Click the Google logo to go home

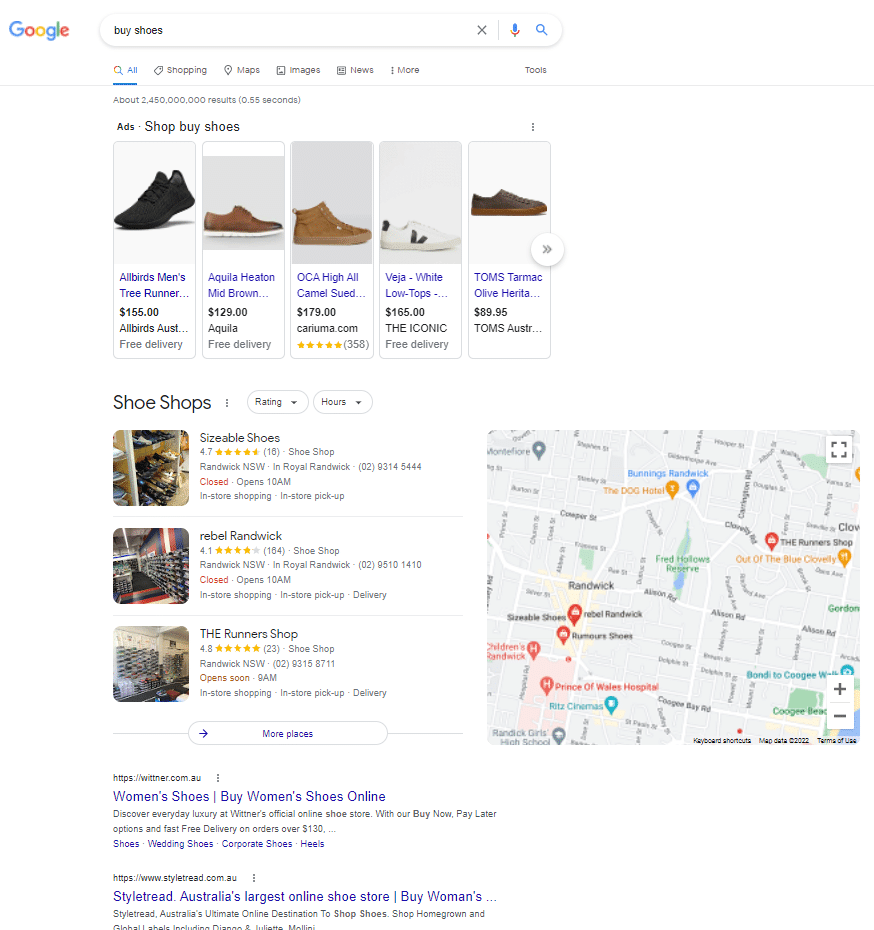click(x=38, y=31)
